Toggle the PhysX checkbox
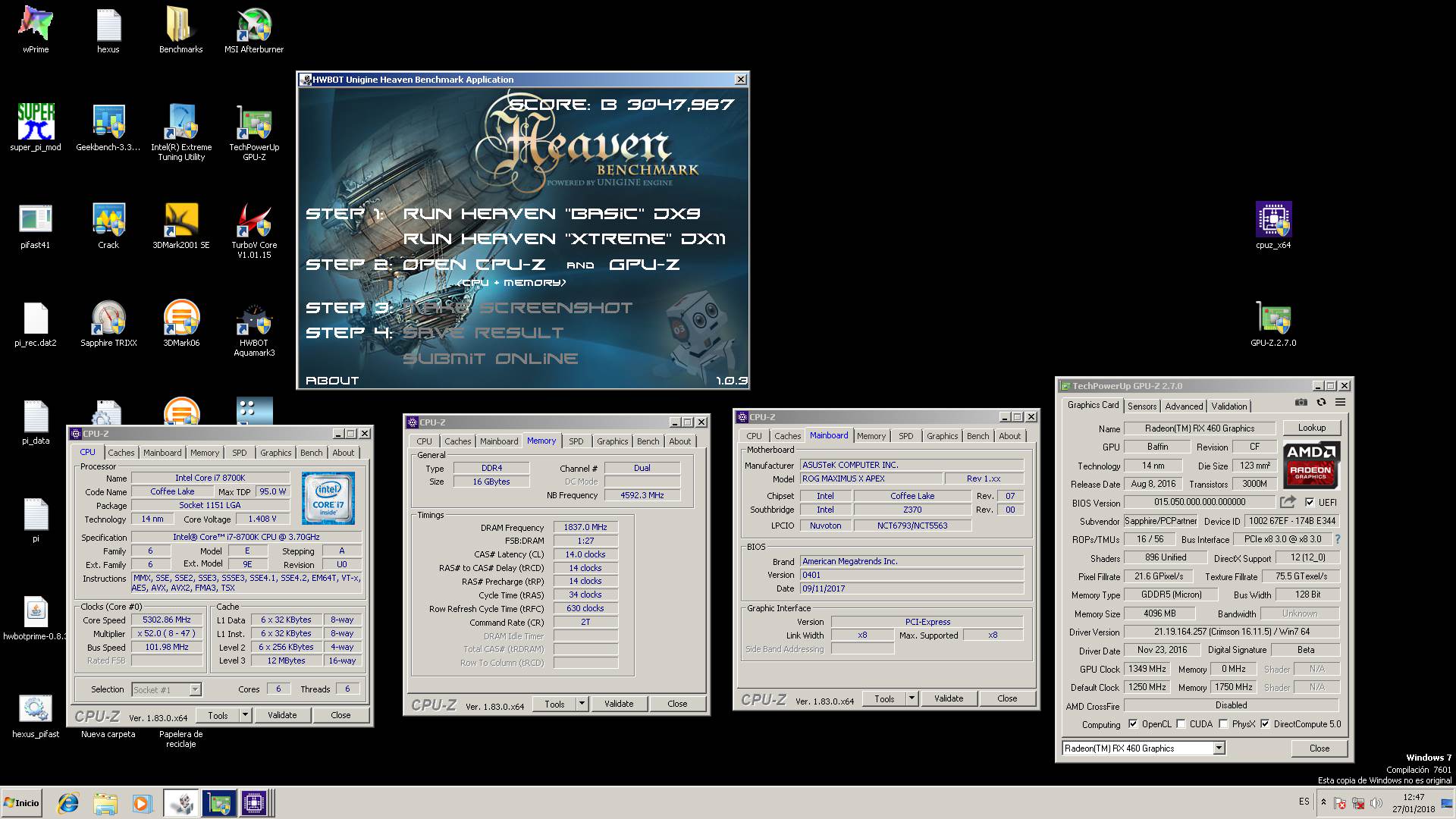Screen dimensions: 1456x819 [1223, 724]
